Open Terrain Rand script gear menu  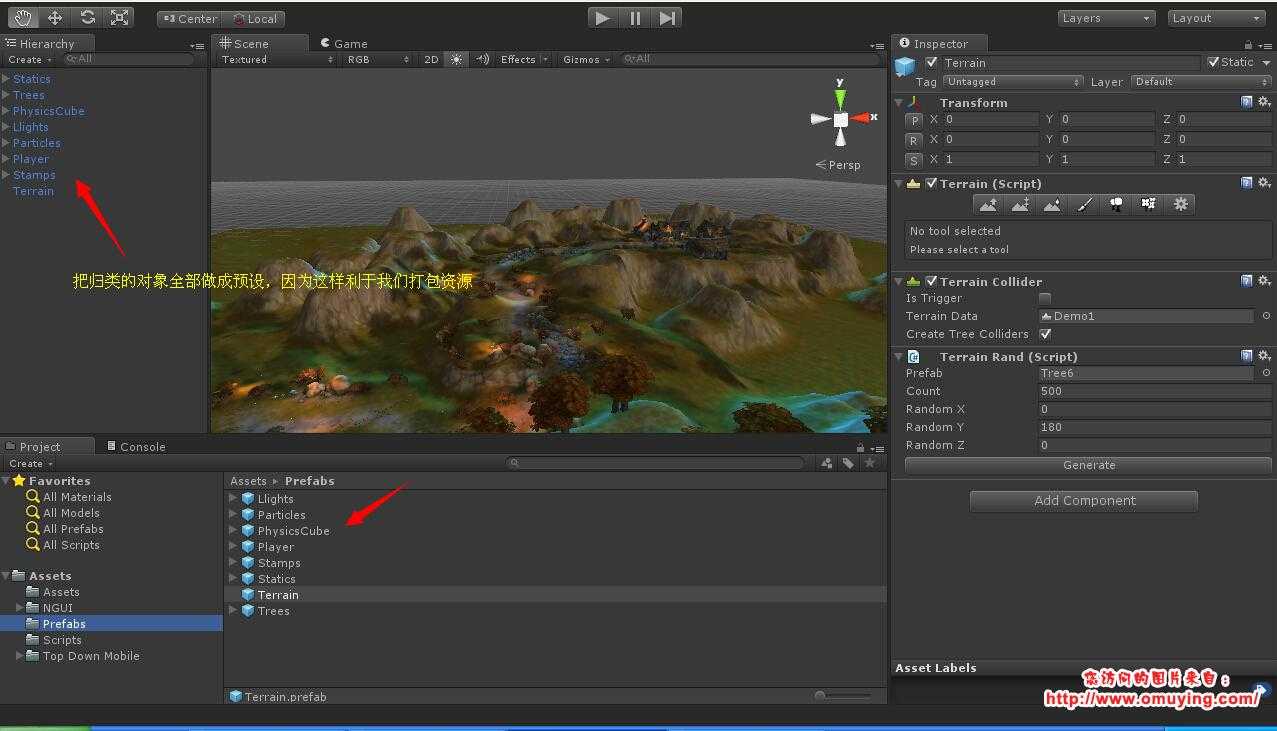point(1264,356)
